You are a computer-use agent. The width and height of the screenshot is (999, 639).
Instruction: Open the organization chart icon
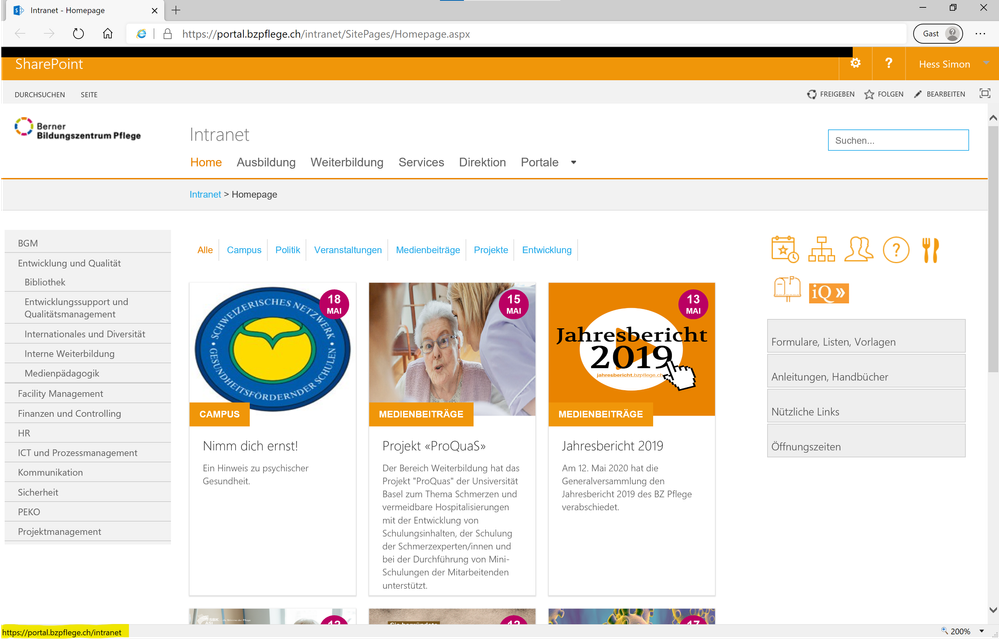click(821, 249)
